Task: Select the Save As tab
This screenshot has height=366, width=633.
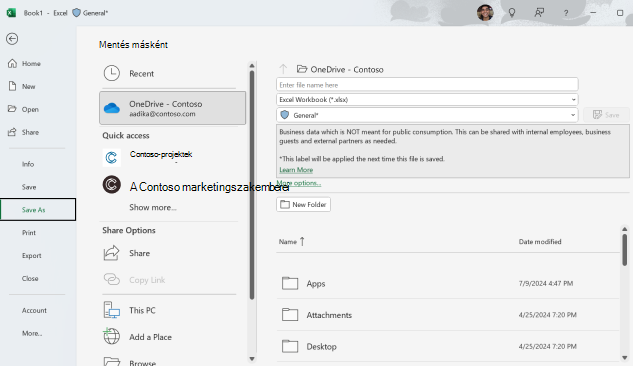Action: 38,209
